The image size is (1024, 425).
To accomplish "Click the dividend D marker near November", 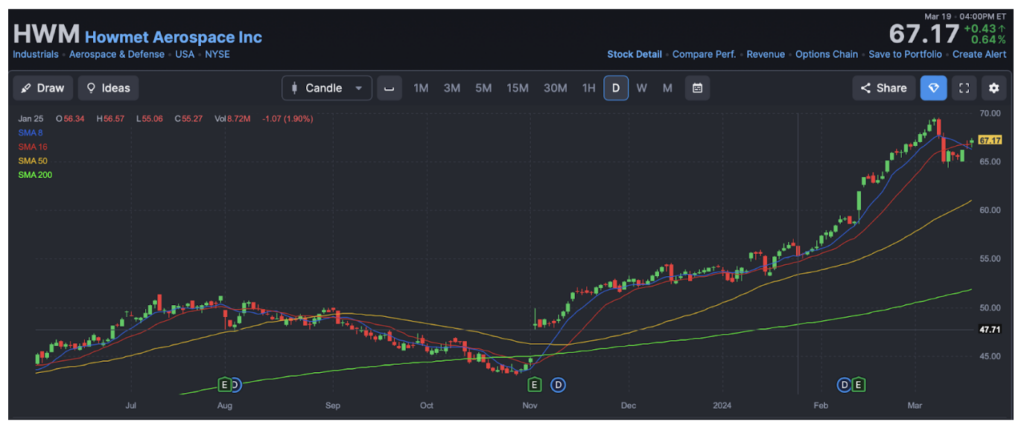I will point(558,385).
